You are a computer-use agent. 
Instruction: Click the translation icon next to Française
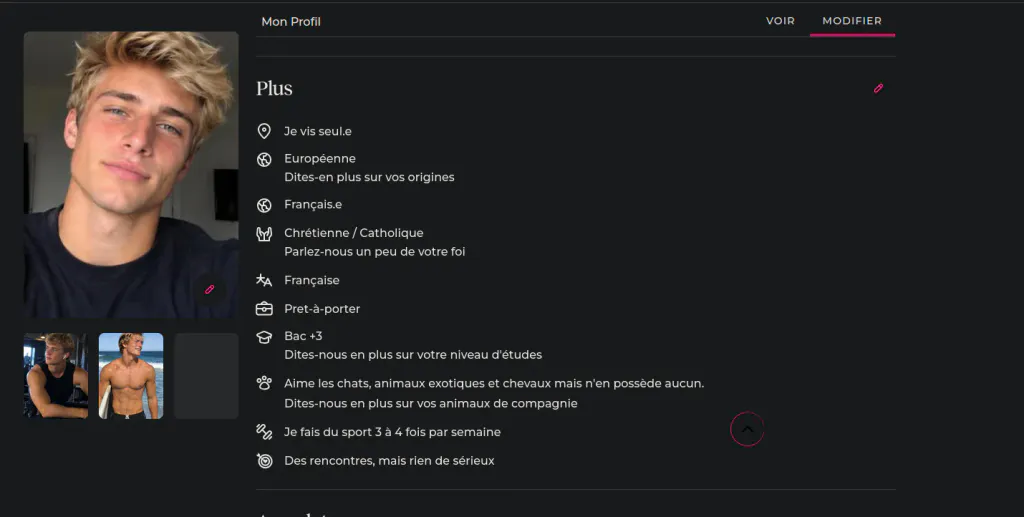[264, 281]
